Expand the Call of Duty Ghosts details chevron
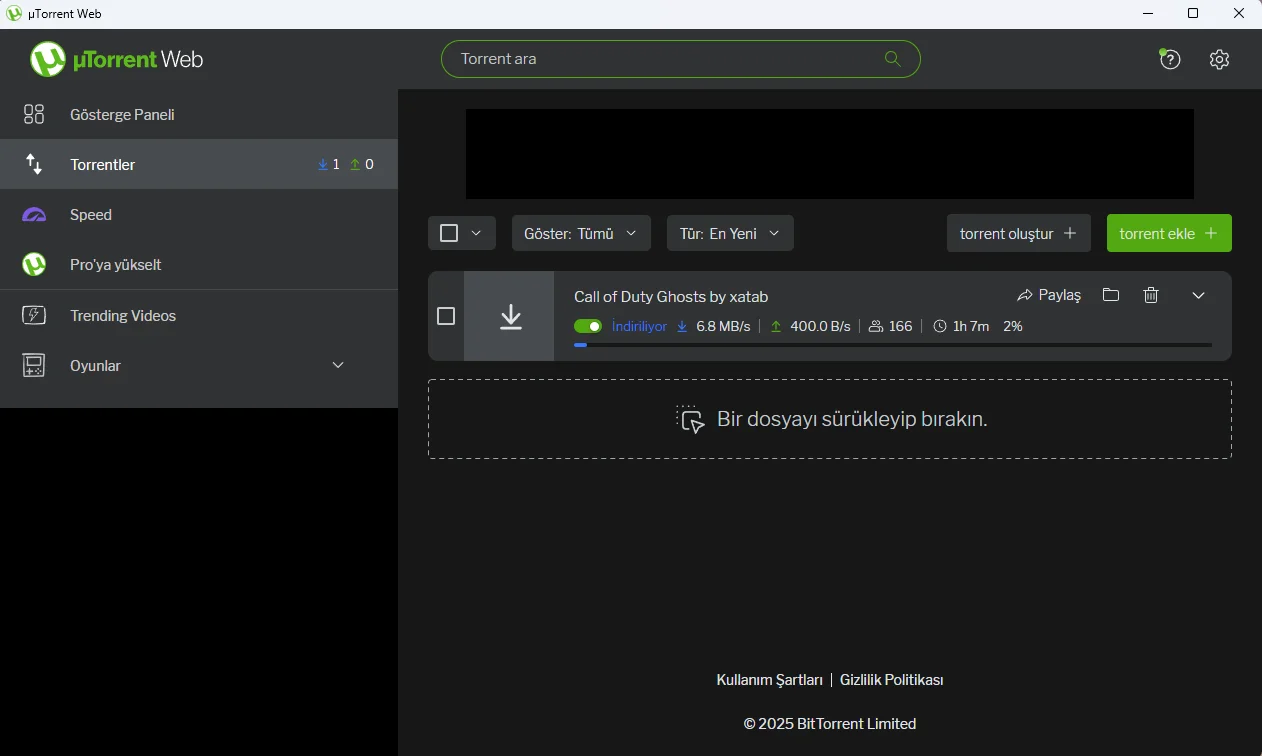The height and width of the screenshot is (756, 1262). click(1198, 295)
